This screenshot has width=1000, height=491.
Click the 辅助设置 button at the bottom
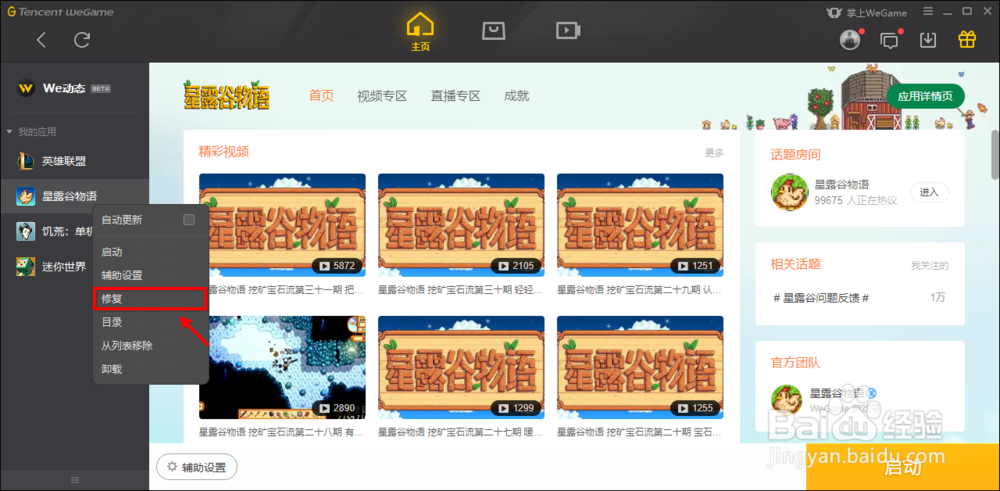[x=196, y=467]
